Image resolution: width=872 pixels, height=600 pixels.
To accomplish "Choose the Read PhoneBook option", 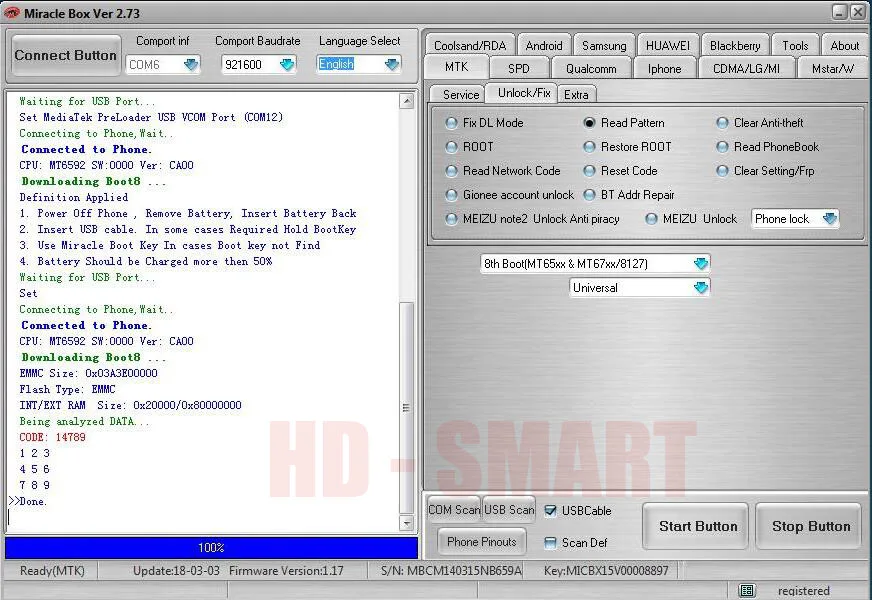I will [722, 147].
